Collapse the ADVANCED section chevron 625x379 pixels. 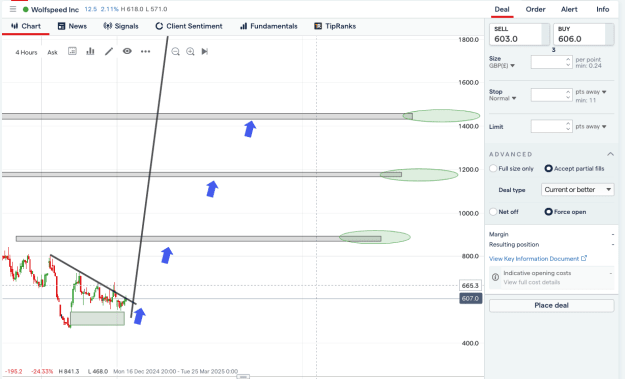(610, 154)
